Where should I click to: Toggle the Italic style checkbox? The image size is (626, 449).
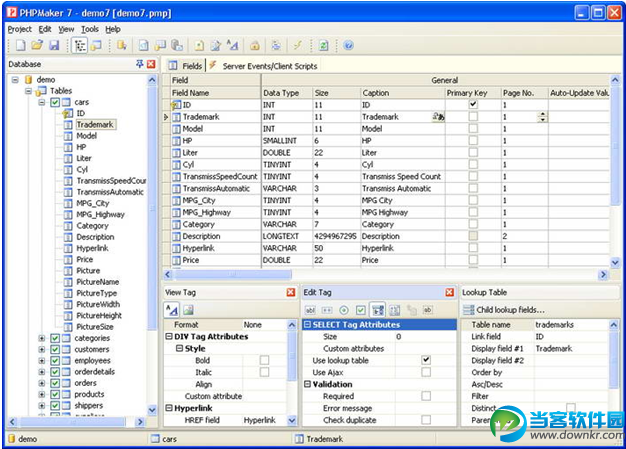(x=264, y=372)
